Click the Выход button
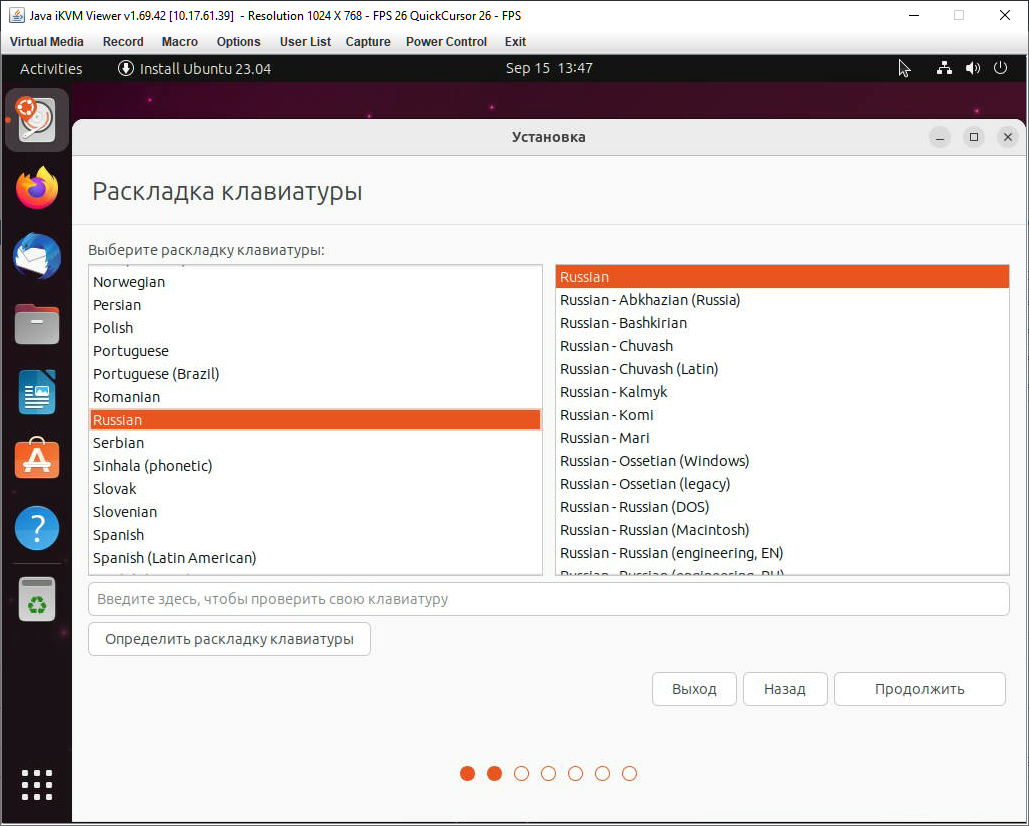 pos(694,689)
